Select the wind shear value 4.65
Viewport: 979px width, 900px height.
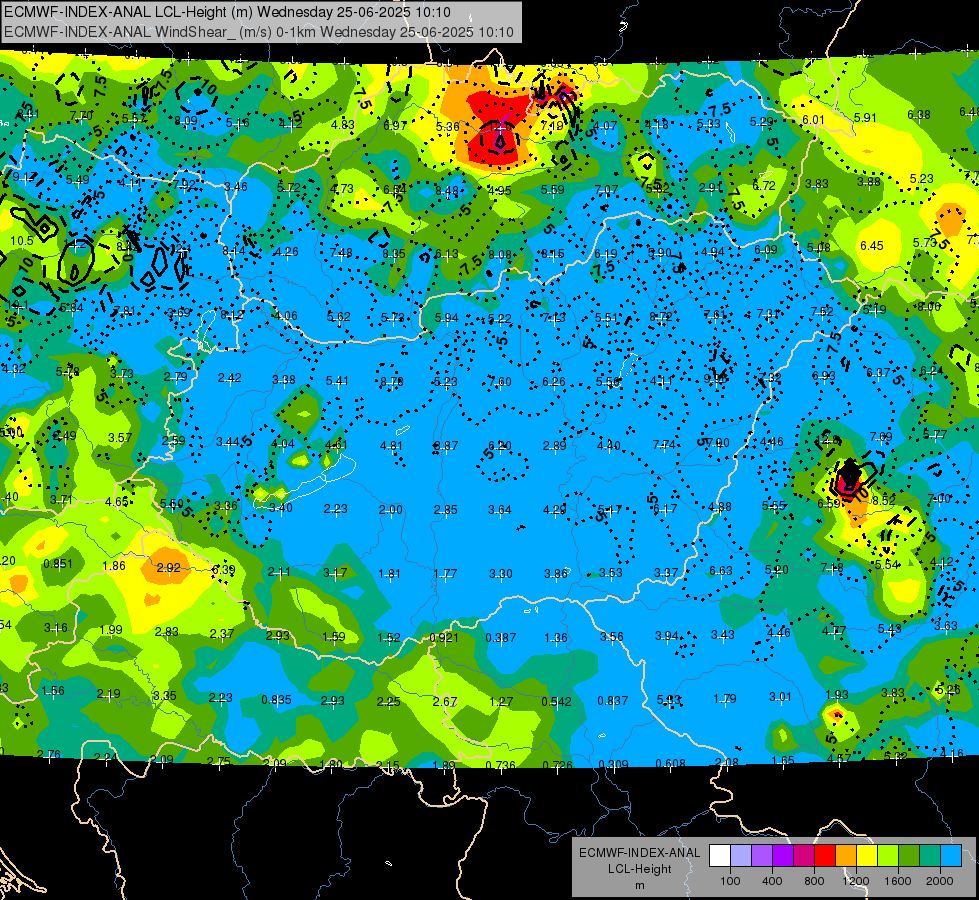tap(117, 502)
